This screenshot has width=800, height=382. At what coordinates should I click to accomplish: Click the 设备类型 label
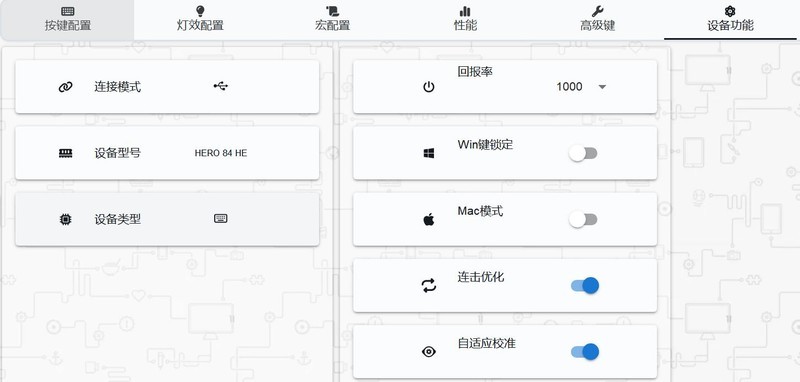coord(117,219)
